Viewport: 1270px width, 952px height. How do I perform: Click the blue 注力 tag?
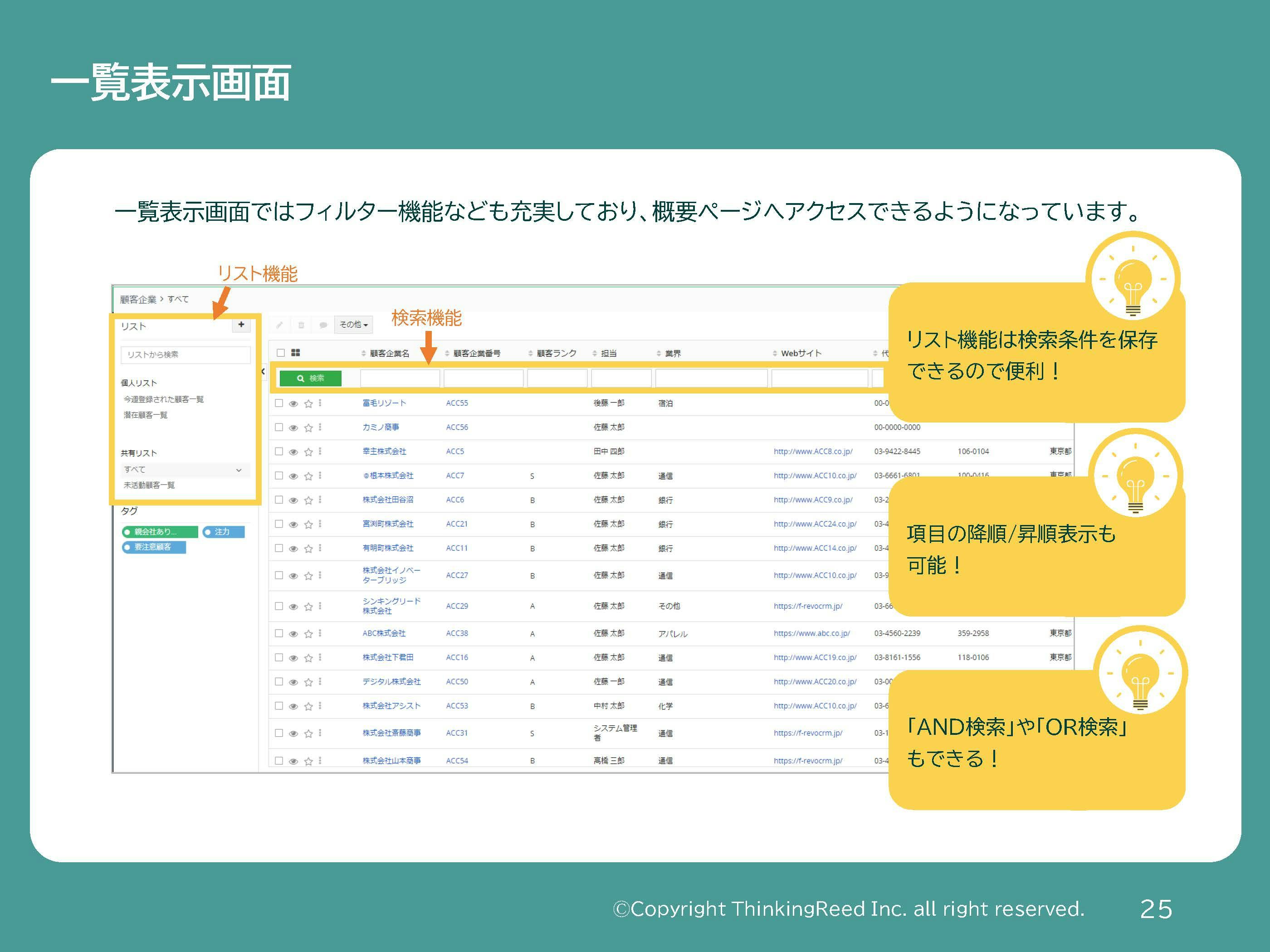coord(223,532)
